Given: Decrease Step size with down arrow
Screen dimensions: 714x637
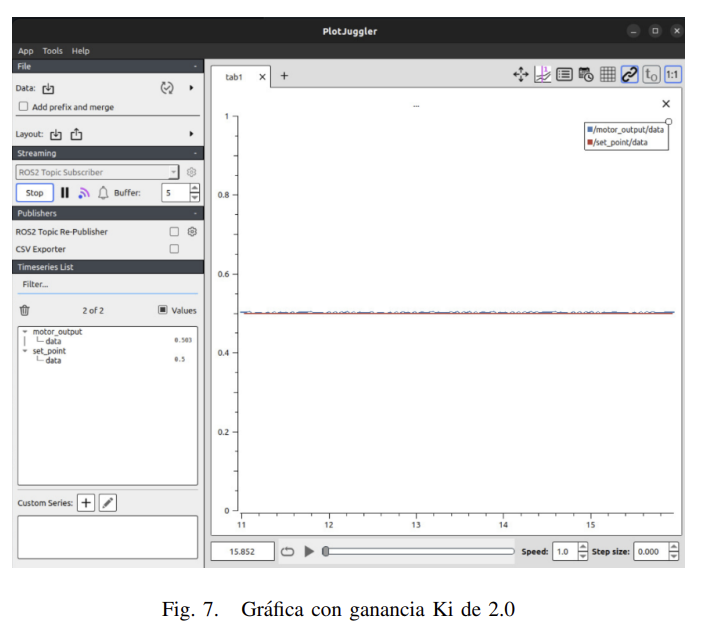Looking at the screenshot, I should [673, 556].
